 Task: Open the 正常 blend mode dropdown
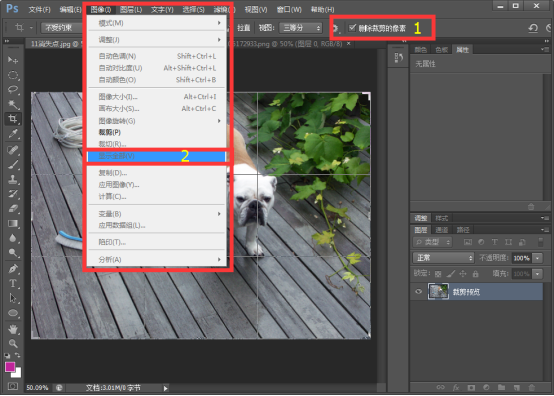click(443, 258)
